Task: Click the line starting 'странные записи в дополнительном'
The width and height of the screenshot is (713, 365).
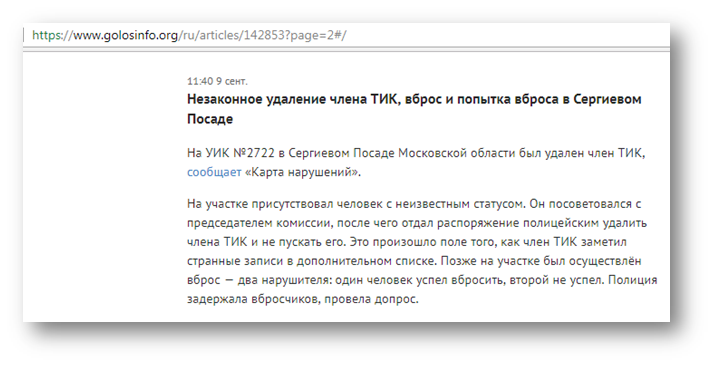Action: click(414, 261)
